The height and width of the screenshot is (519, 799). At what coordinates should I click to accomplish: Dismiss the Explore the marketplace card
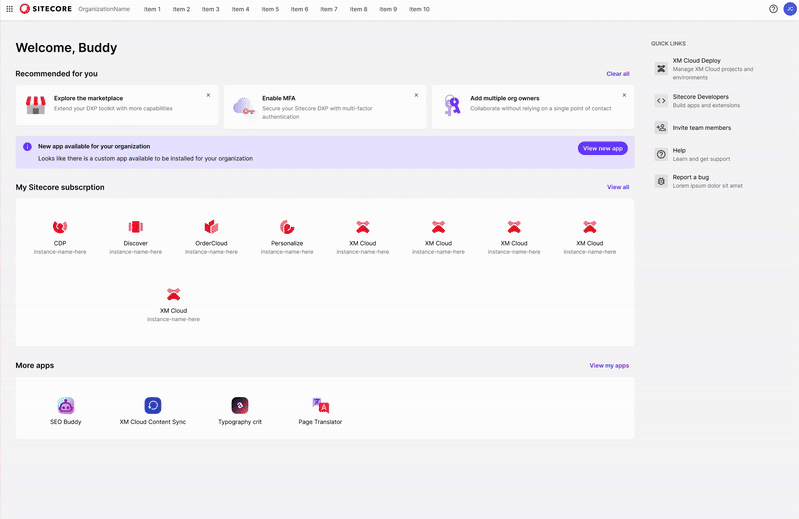click(x=208, y=95)
